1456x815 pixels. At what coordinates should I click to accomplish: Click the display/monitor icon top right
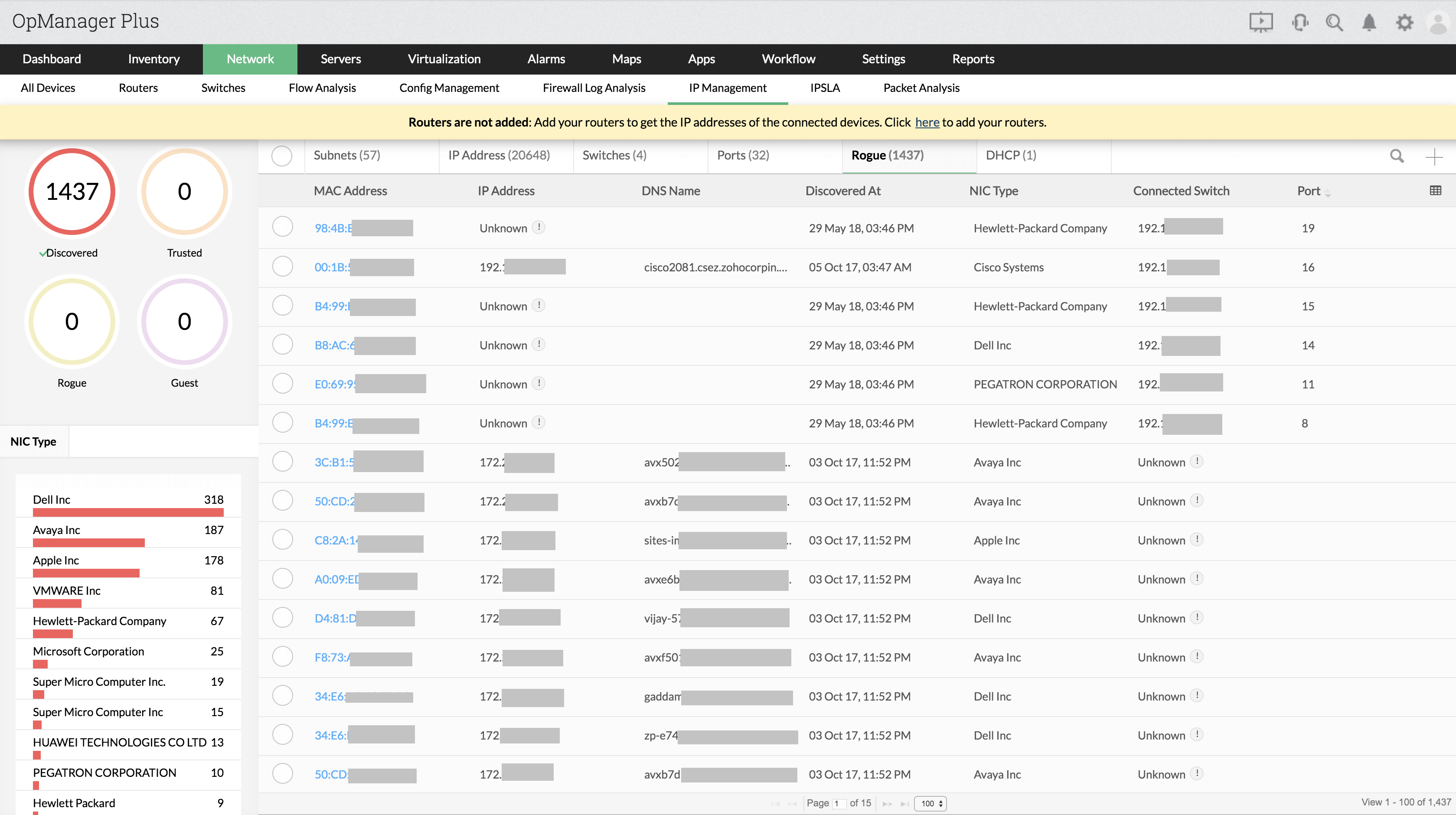point(1263,21)
